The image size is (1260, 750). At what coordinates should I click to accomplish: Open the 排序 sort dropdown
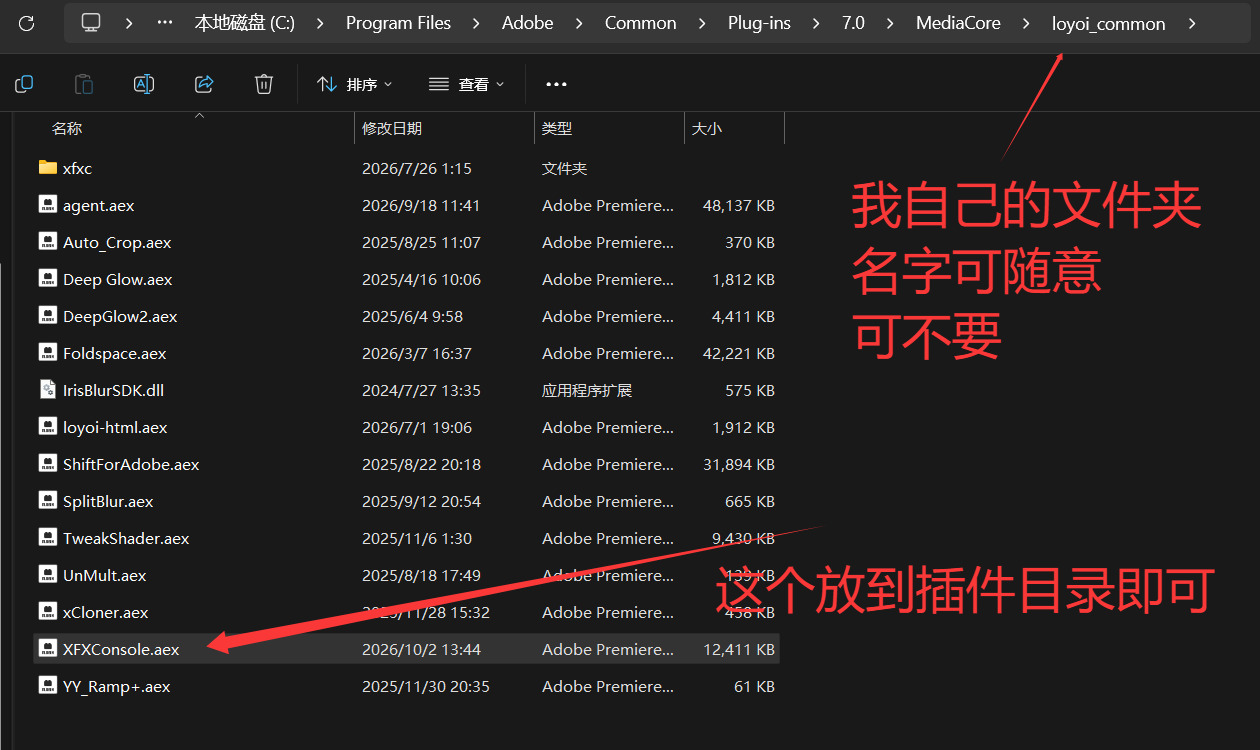pyautogui.click(x=355, y=85)
